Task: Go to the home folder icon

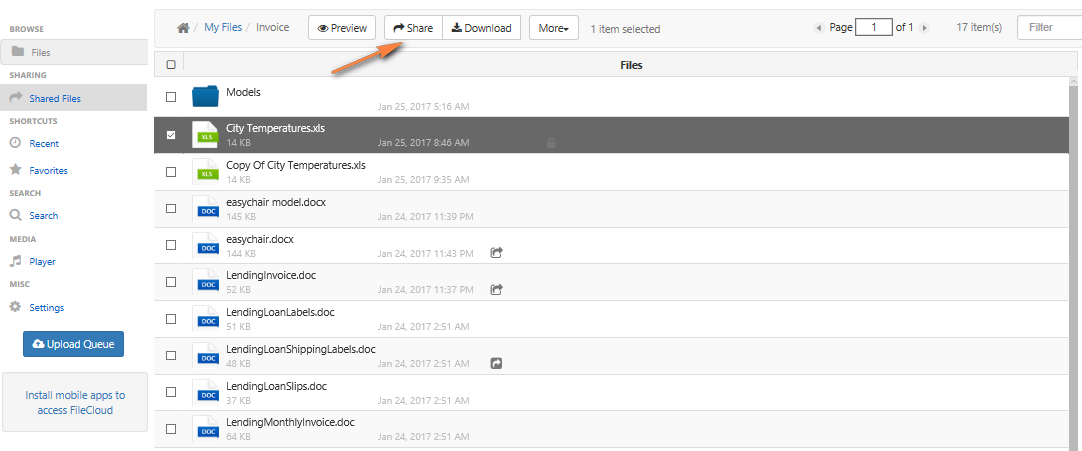Action: click(x=183, y=28)
